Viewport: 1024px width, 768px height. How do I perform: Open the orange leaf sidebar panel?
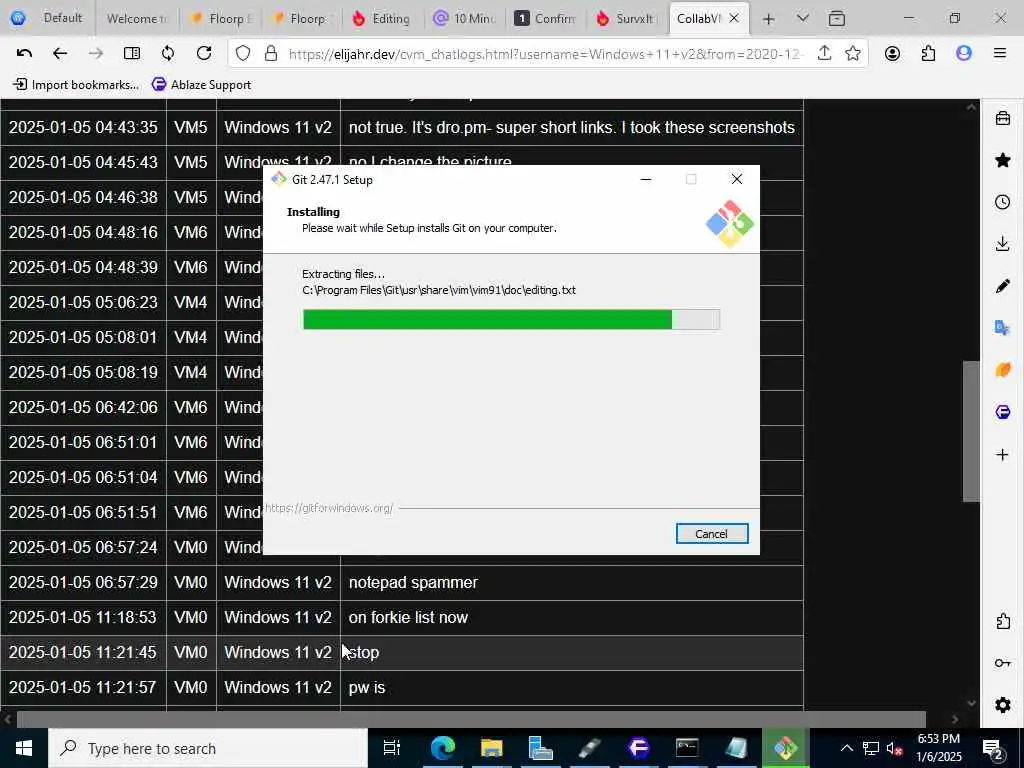[1002, 370]
